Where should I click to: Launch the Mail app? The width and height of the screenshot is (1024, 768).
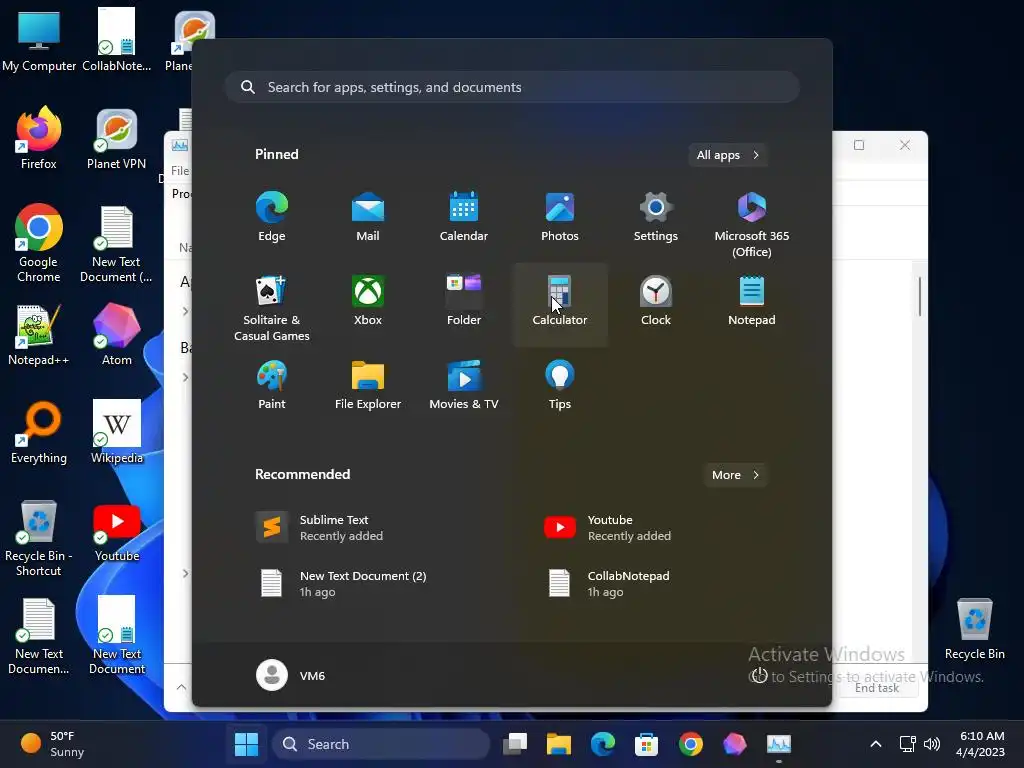pyautogui.click(x=368, y=217)
